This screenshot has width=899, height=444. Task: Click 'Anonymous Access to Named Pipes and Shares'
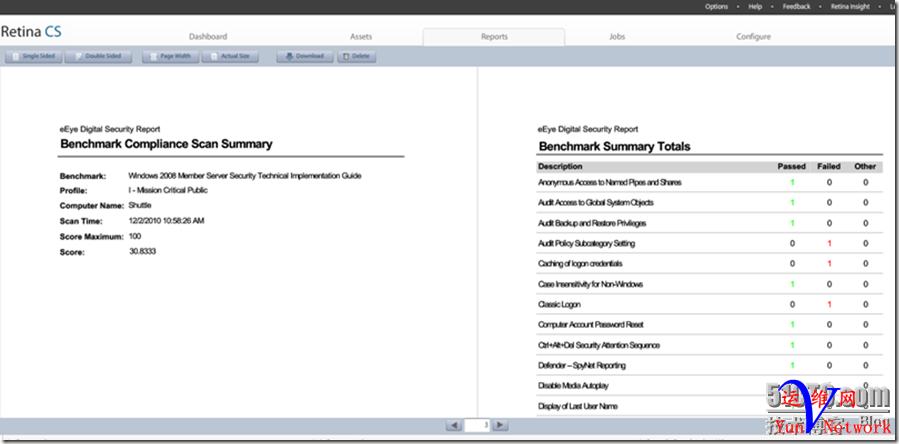[609, 182]
